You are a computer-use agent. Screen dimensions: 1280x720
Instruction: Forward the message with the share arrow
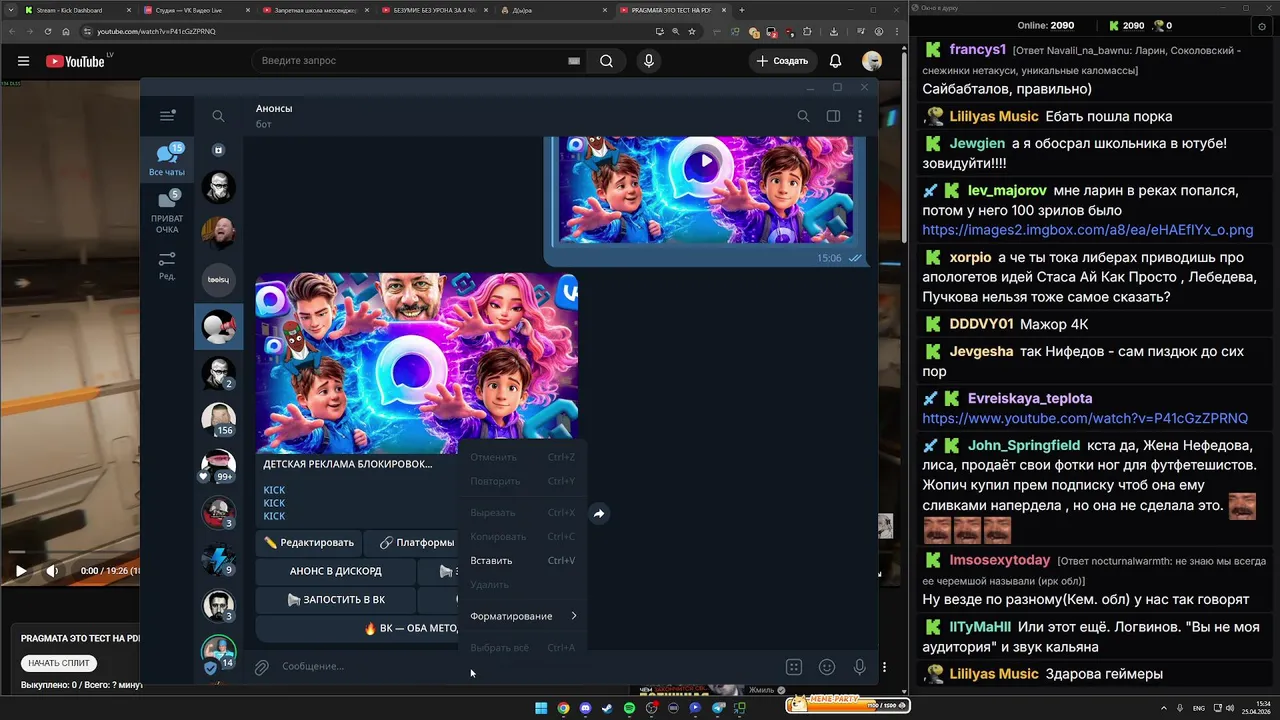tap(599, 514)
